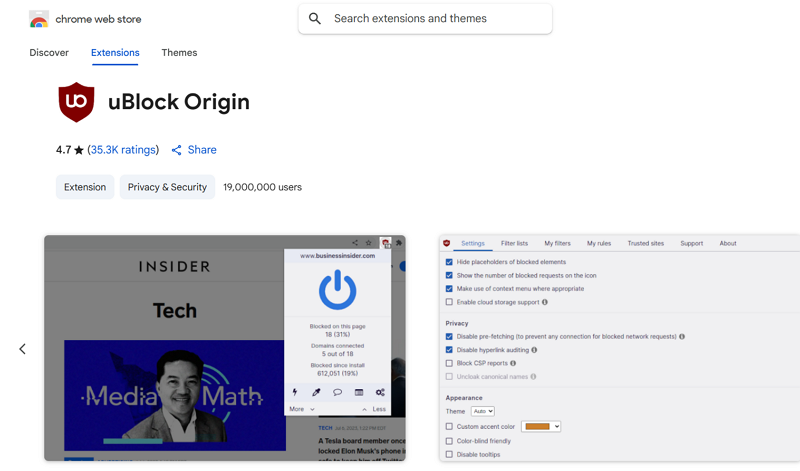Click the extensions puzzle icon in screenshot
This screenshot has height=471, width=800.
tap(399, 243)
